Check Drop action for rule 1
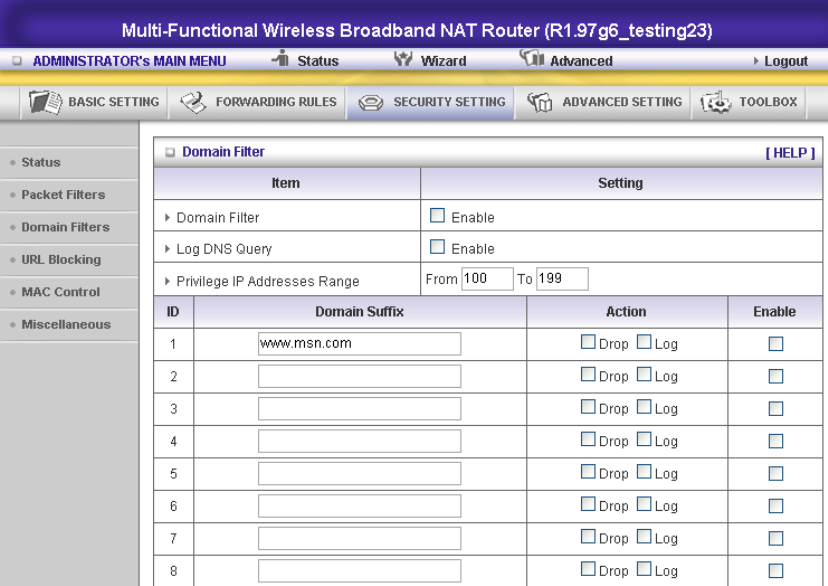Viewport: 828px width, 586px height. coord(588,343)
